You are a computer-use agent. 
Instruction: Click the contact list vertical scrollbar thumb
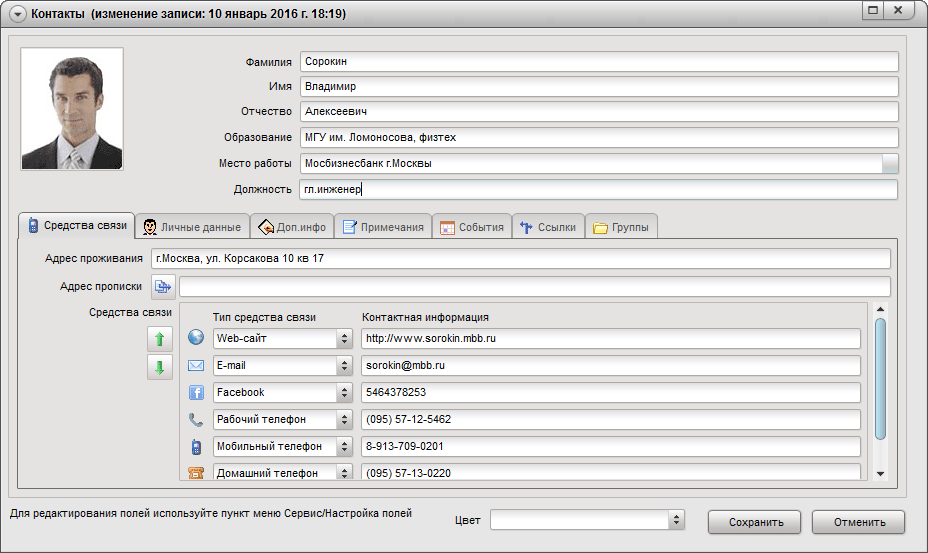tap(881, 379)
